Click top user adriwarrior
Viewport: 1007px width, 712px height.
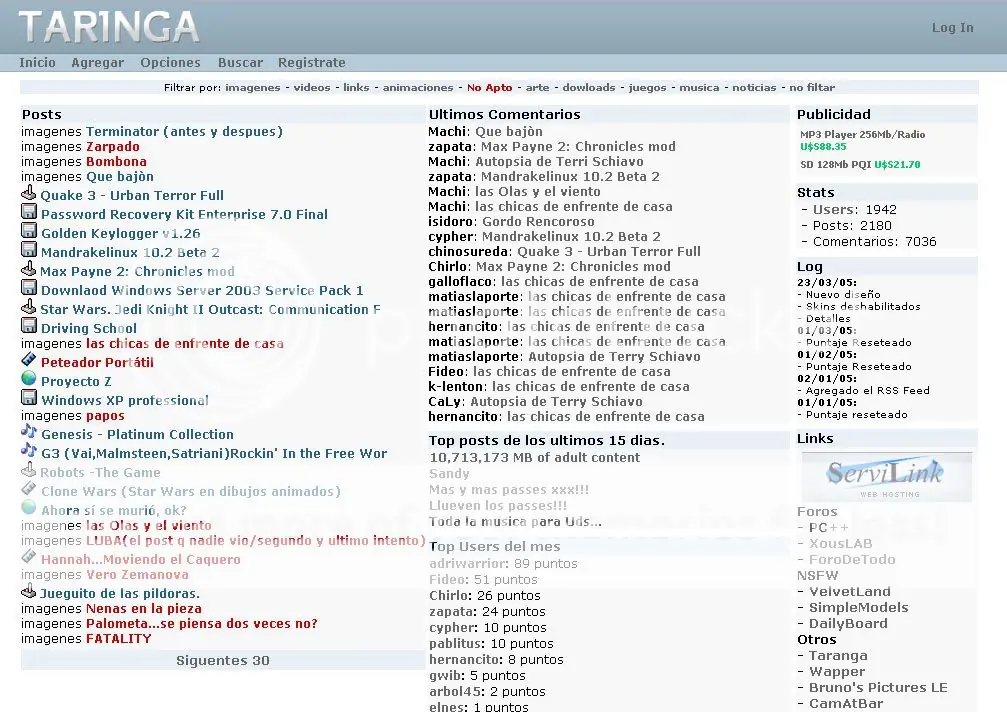coord(468,563)
